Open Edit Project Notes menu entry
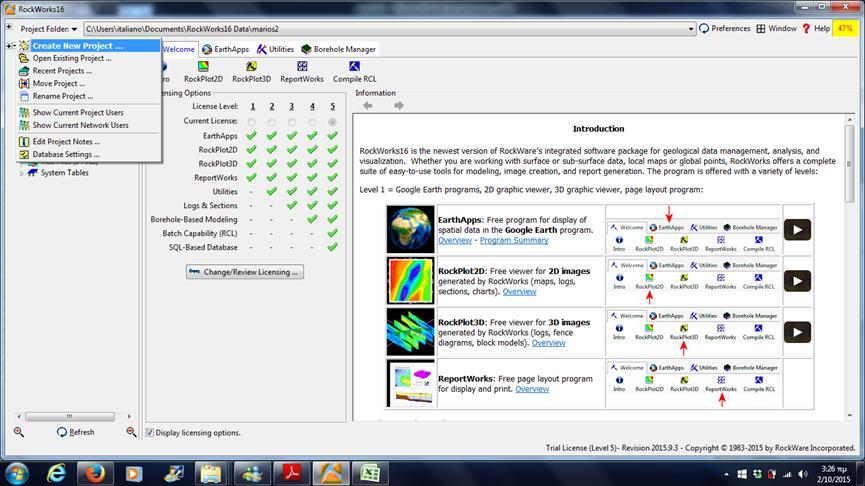865x486 pixels. (x=89, y=142)
